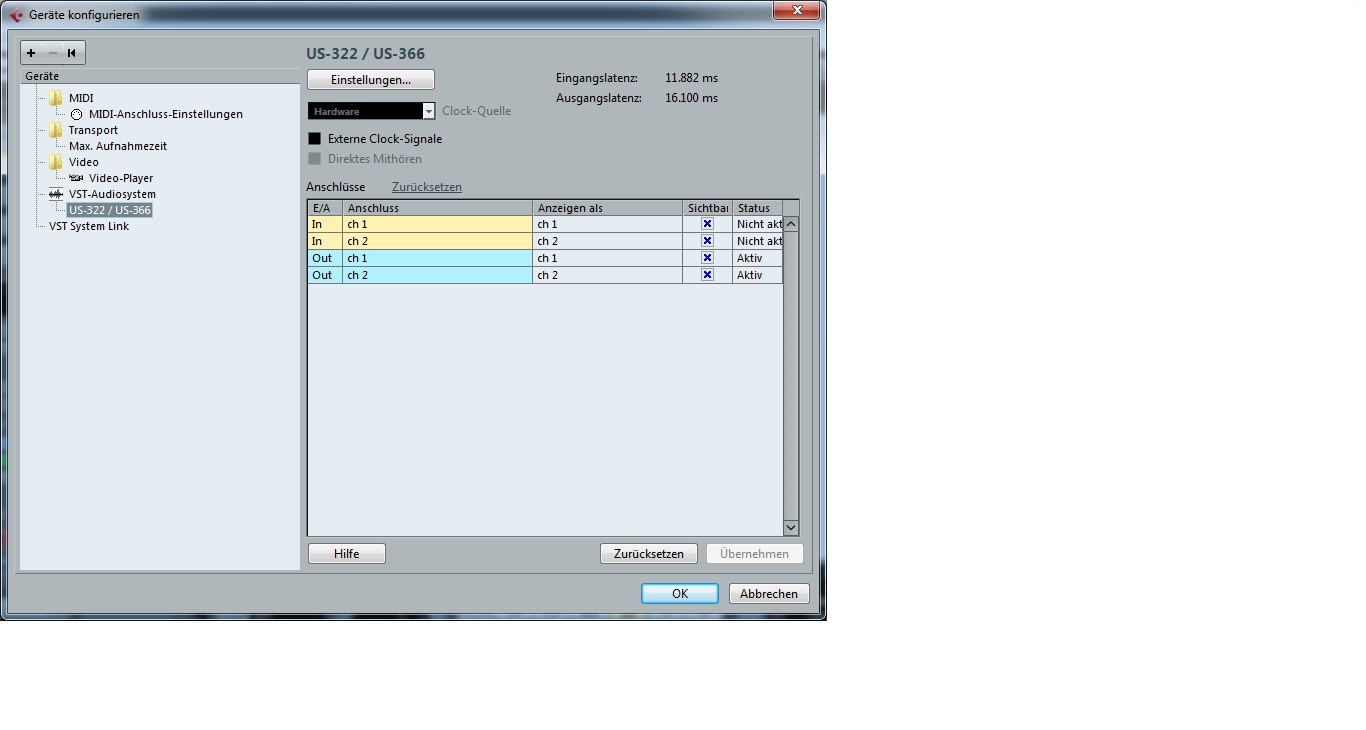This screenshot has width=1366, height=730.
Task: Click the Zurücksetzen button at bottom
Action: point(649,553)
